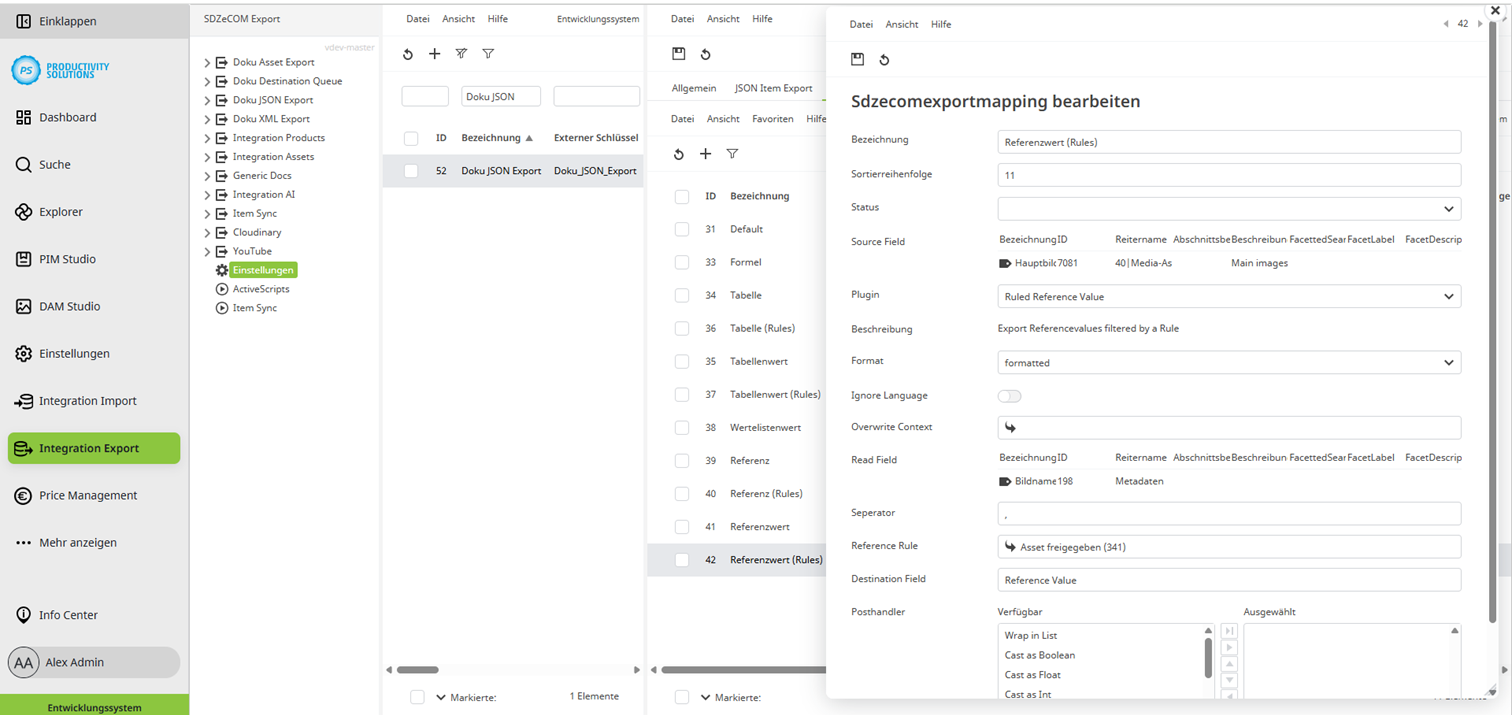Screen dimensions: 1512x715
Task: Open the Datei menu in the edit panel
Action: pos(859,24)
